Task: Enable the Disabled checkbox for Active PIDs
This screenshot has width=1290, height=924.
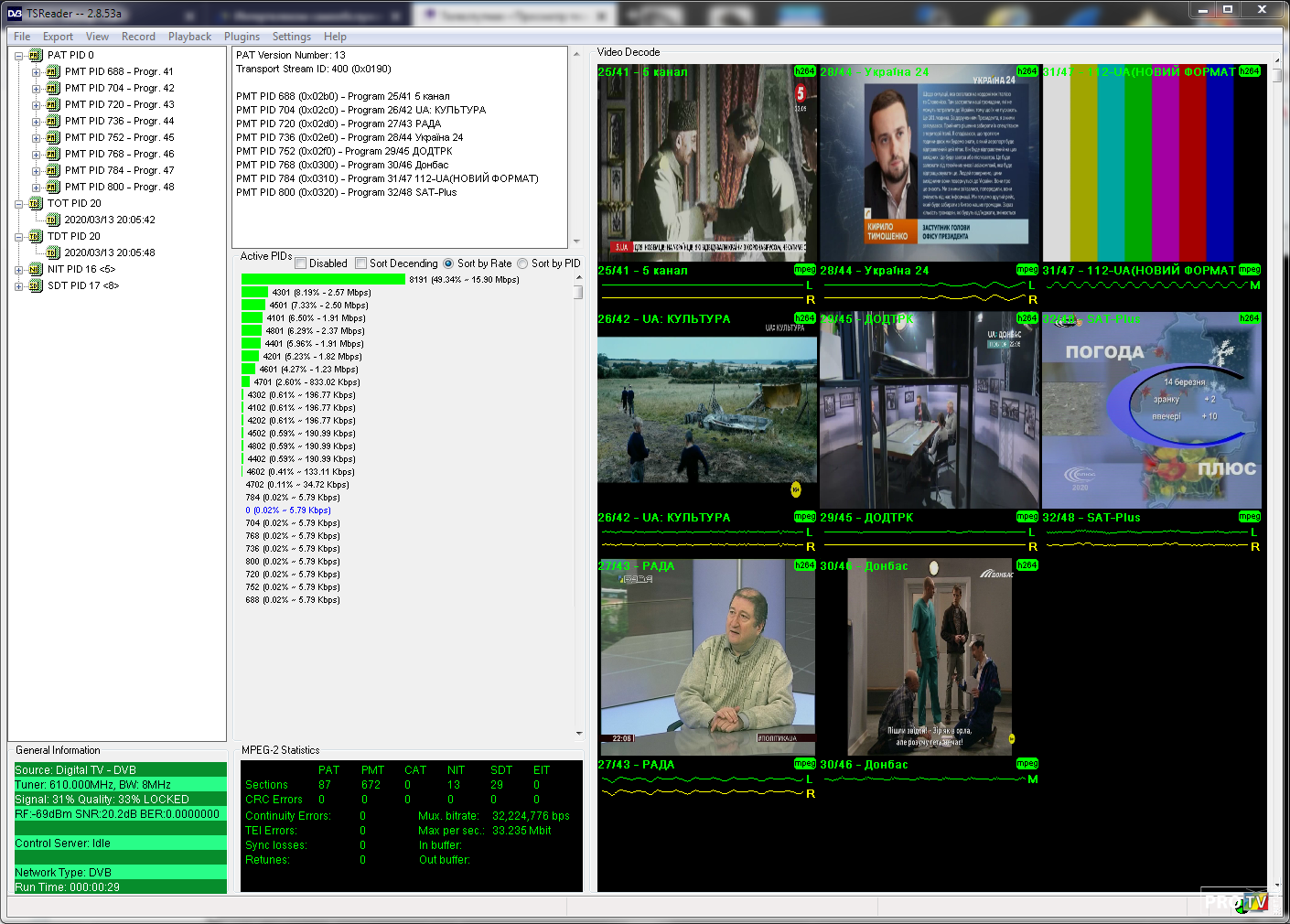Action: pos(301,263)
